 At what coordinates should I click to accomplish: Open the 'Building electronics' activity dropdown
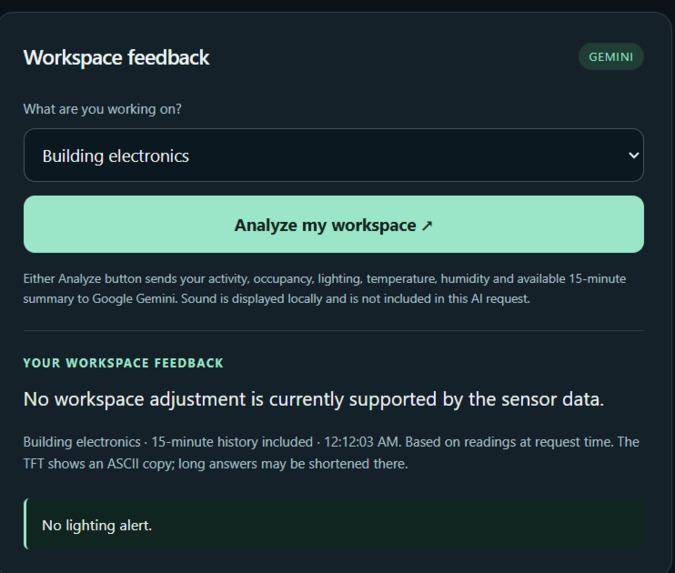(334, 155)
